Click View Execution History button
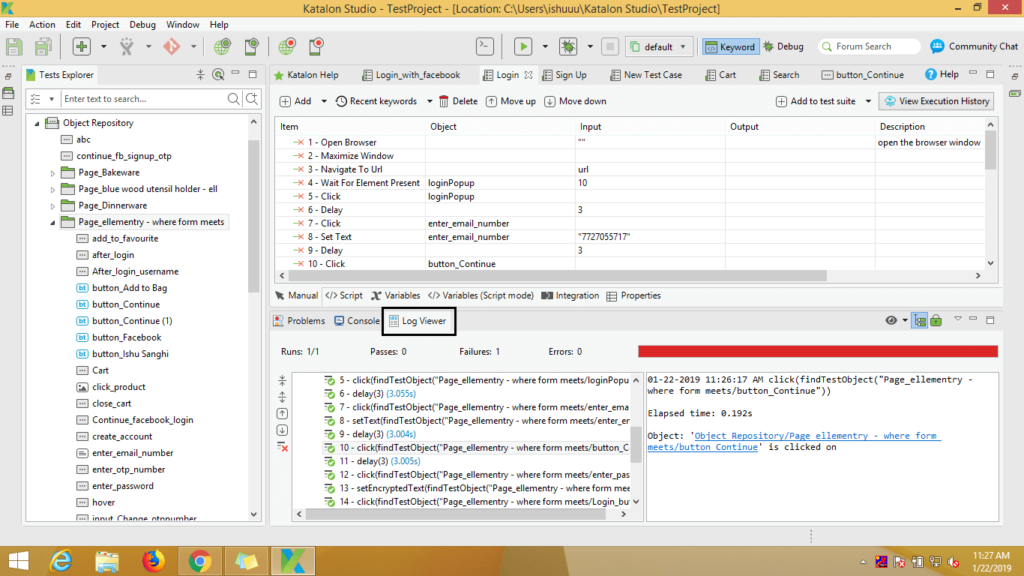1024x576 pixels. [936, 101]
